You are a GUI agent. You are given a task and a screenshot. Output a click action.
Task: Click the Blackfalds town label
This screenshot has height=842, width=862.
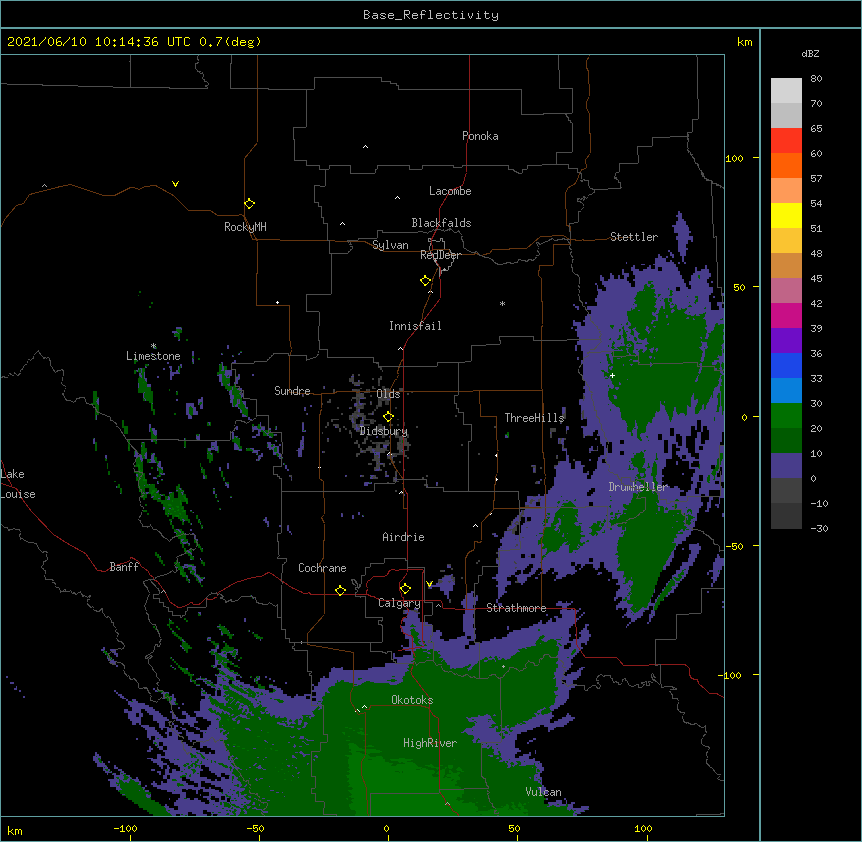pos(441,223)
